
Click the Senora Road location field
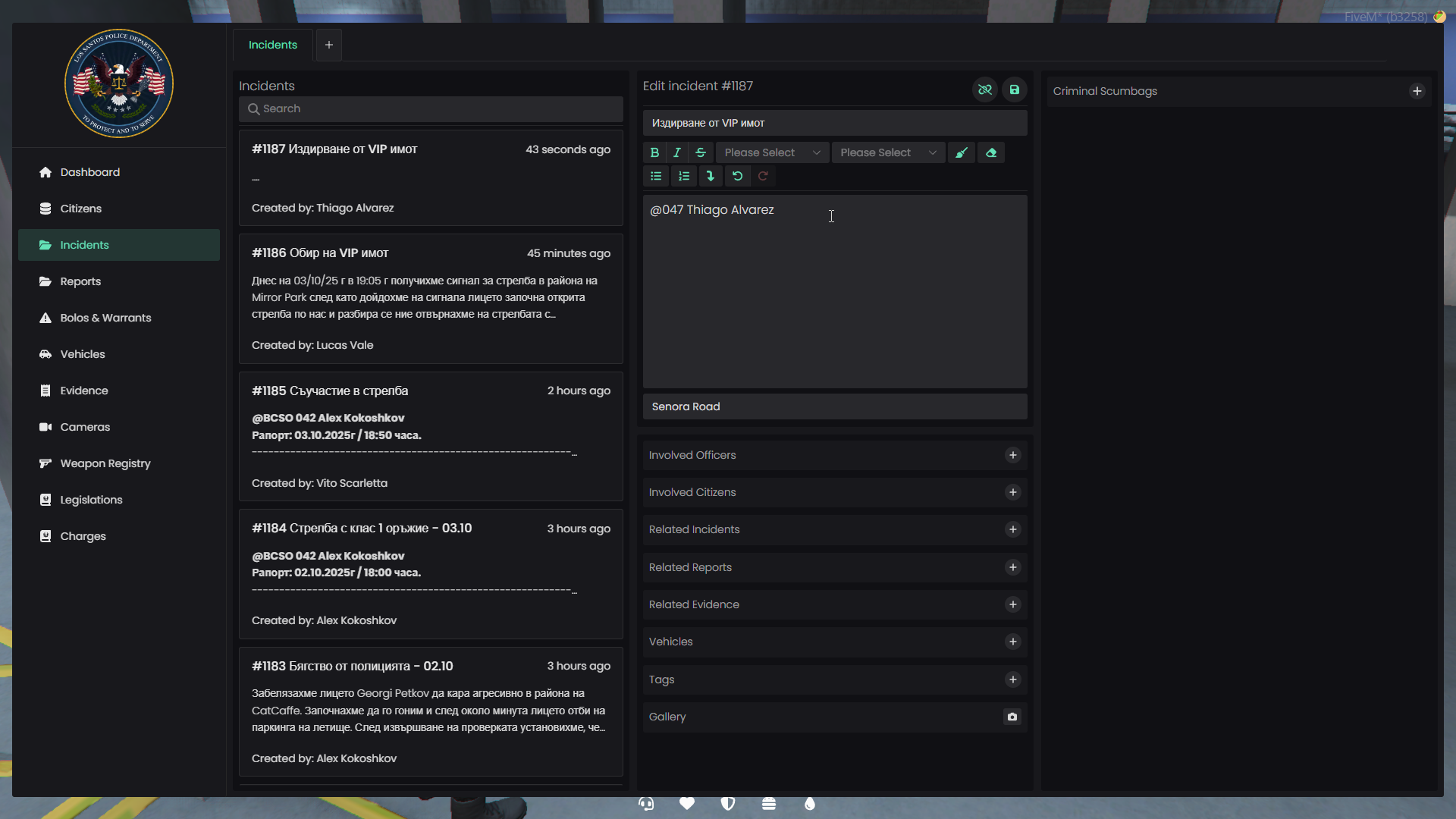click(x=835, y=406)
